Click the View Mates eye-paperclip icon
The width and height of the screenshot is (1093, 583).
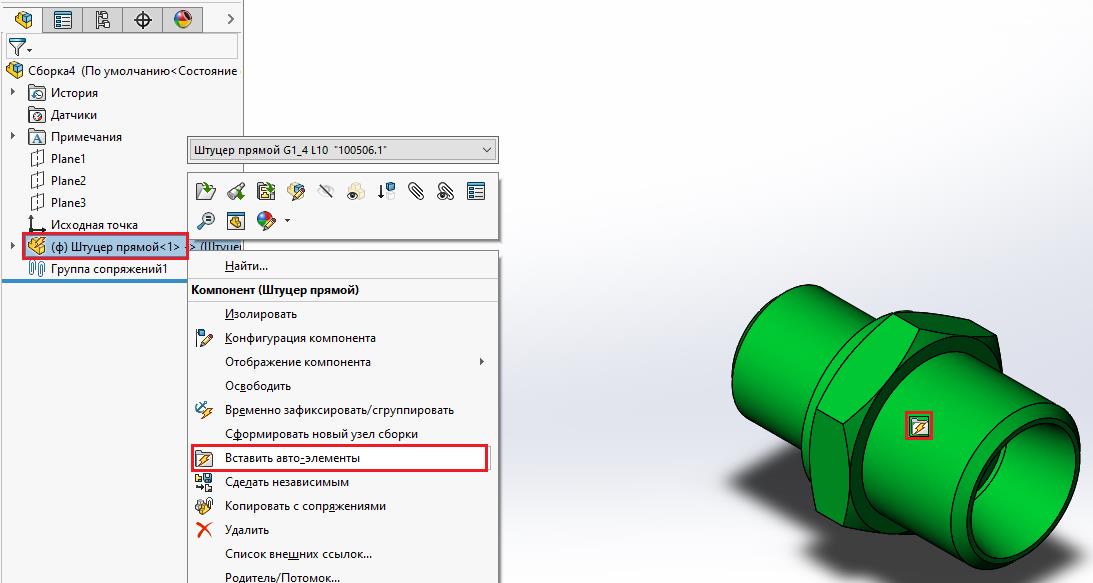[445, 191]
